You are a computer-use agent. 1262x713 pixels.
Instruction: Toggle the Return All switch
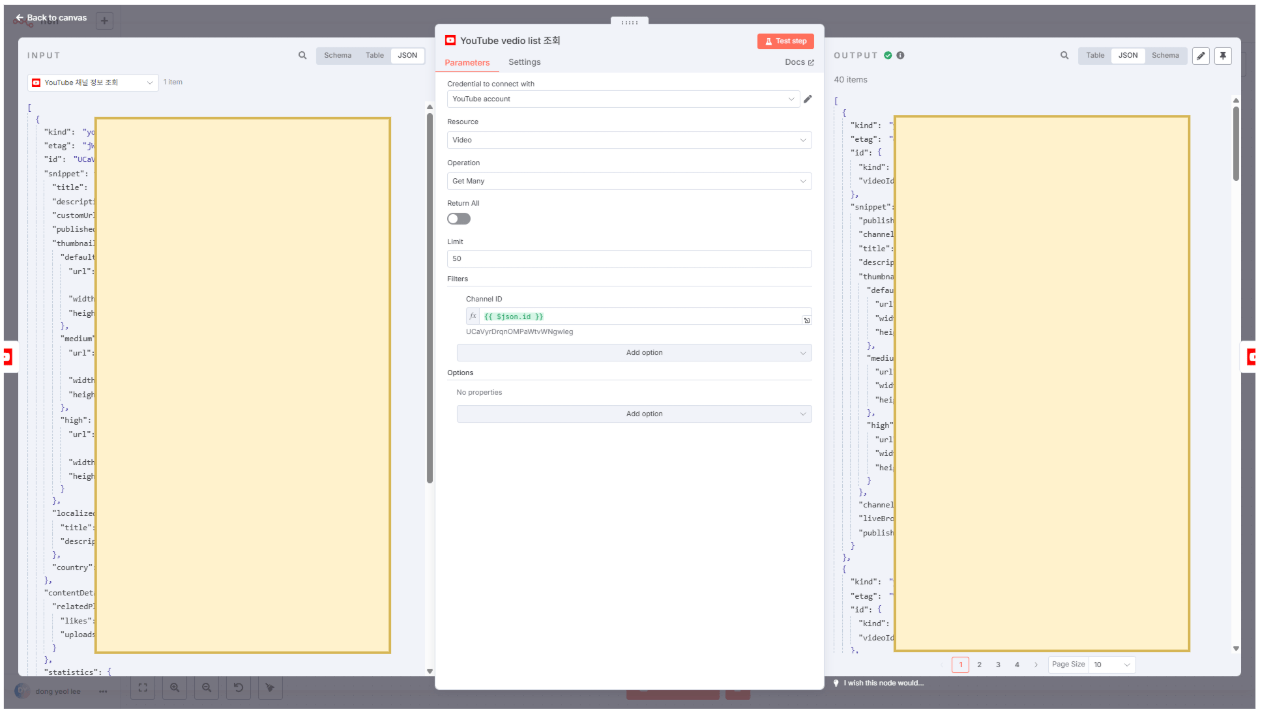pyautogui.click(x=459, y=218)
